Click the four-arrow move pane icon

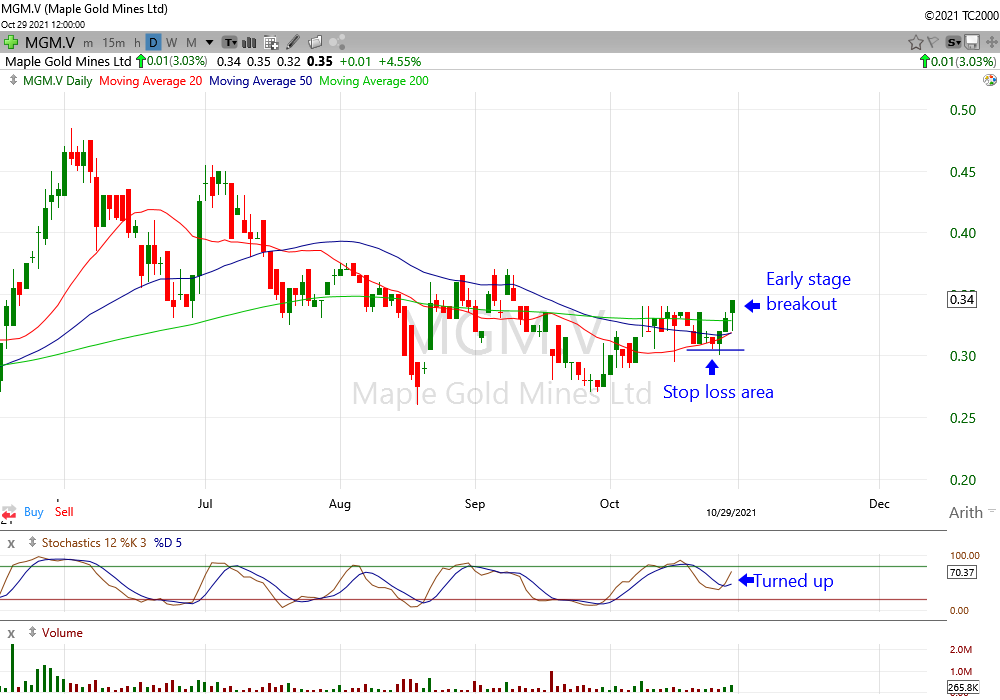991,43
